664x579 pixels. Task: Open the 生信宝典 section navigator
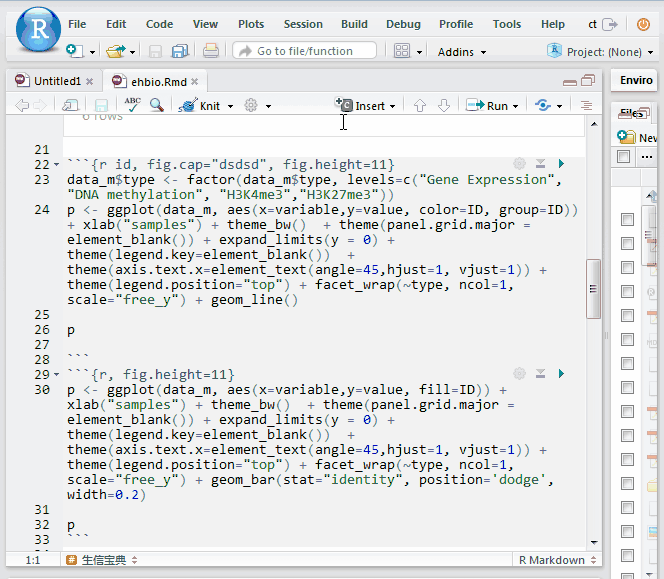[101, 560]
